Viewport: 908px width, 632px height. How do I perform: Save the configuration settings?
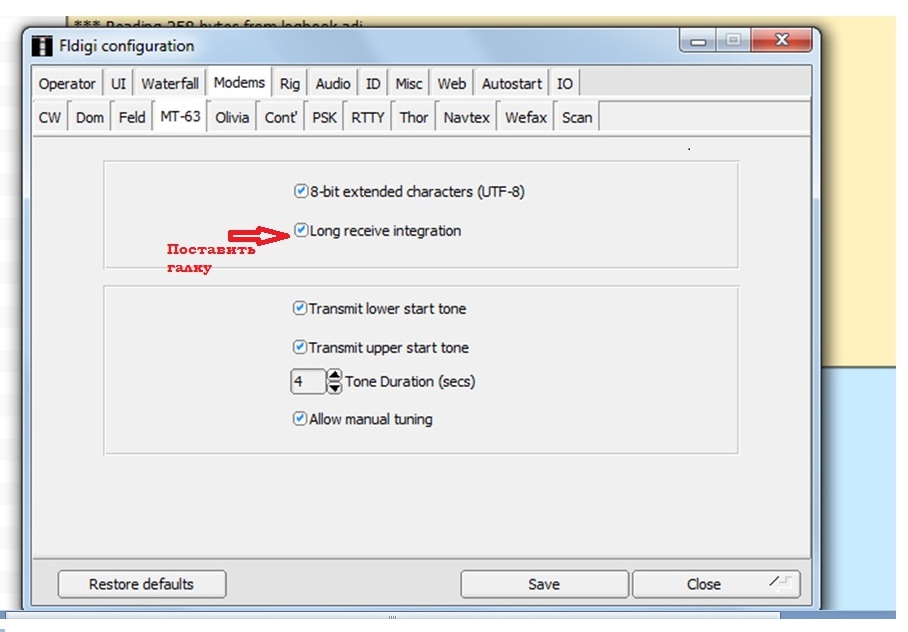pos(544,584)
